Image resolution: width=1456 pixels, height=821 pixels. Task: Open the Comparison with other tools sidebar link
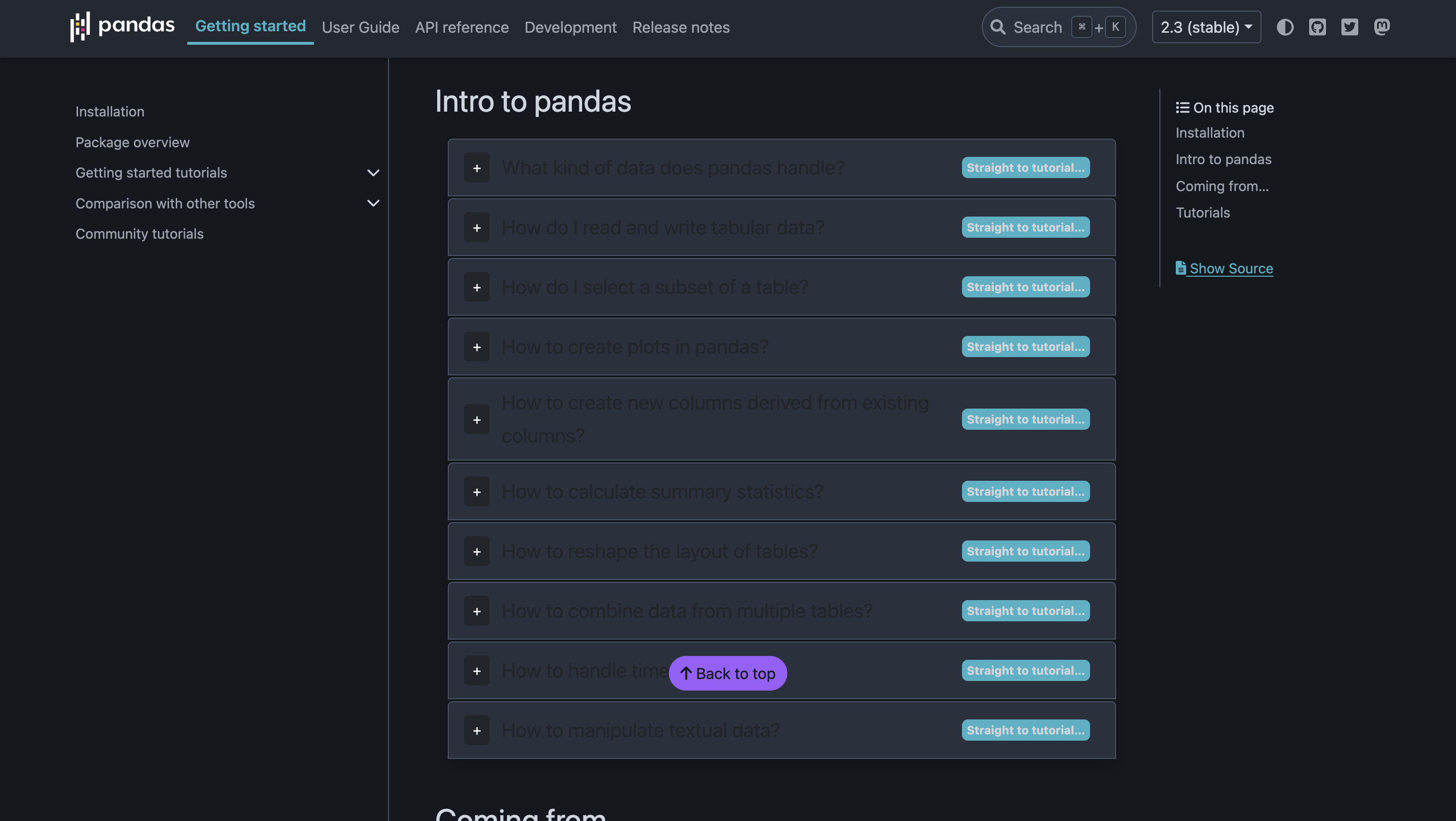tap(165, 203)
